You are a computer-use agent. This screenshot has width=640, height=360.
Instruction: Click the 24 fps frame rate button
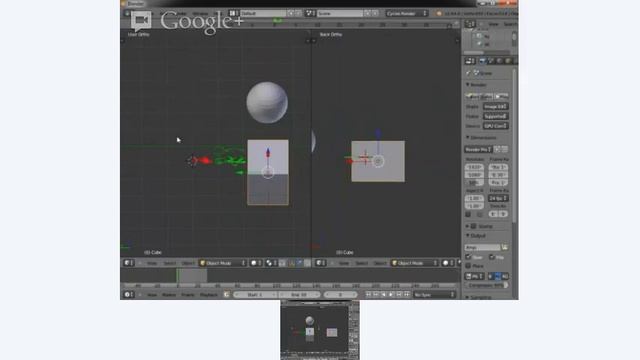point(498,198)
